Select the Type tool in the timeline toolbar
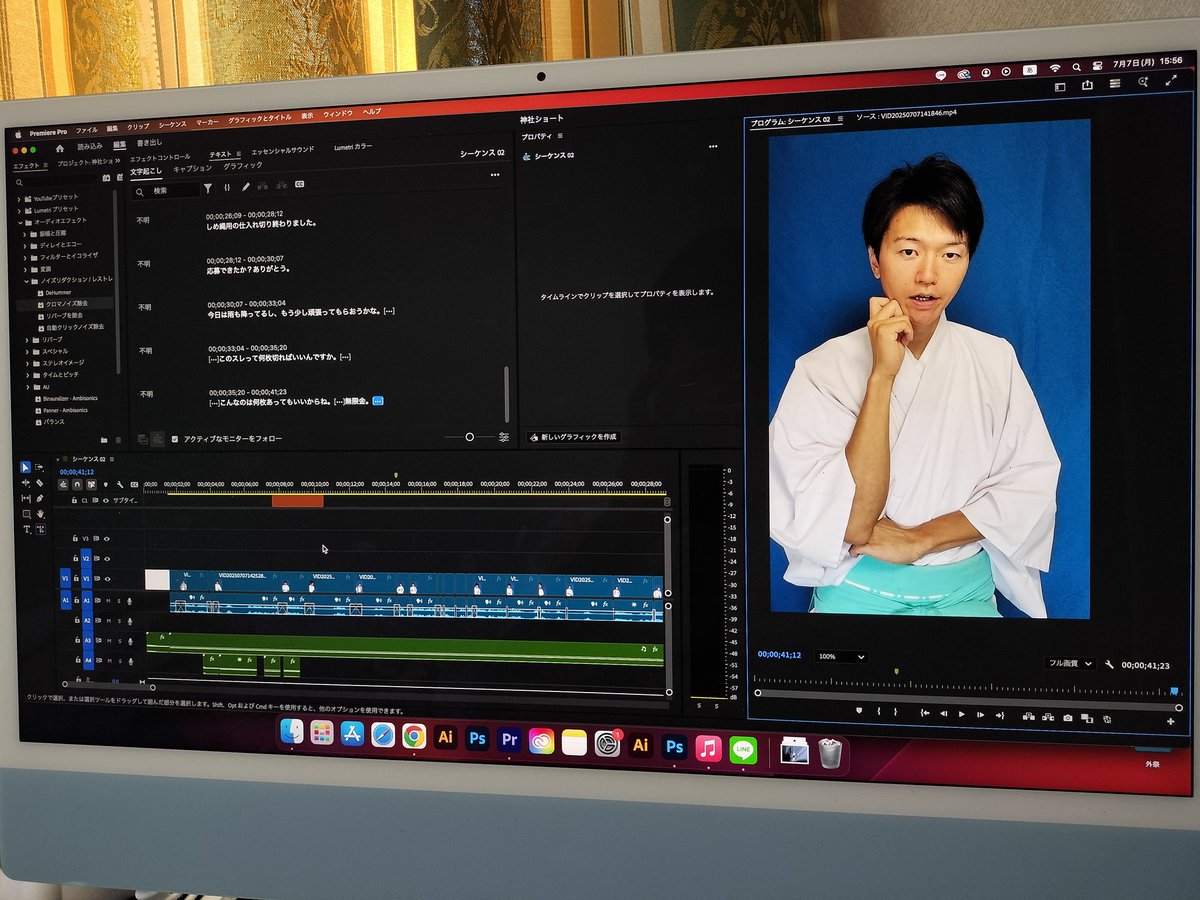The width and height of the screenshot is (1200, 900). click(27, 529)
